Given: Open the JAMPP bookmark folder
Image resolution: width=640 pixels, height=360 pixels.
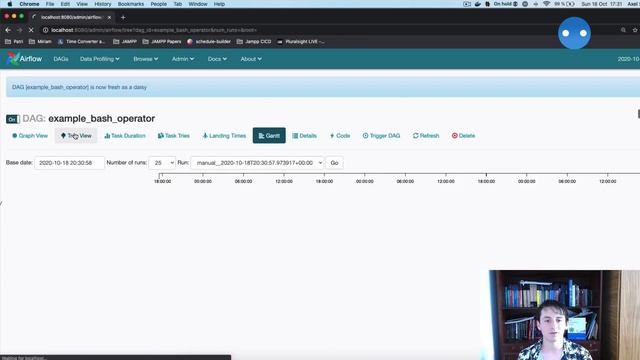Looking at the screenshot, I should click(x=125, y=42).
